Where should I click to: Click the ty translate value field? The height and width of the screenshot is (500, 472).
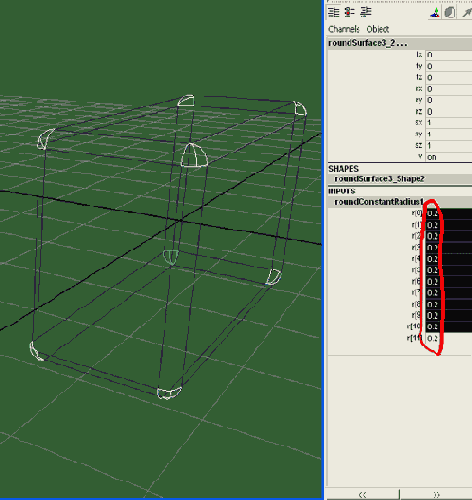point(449,66)
